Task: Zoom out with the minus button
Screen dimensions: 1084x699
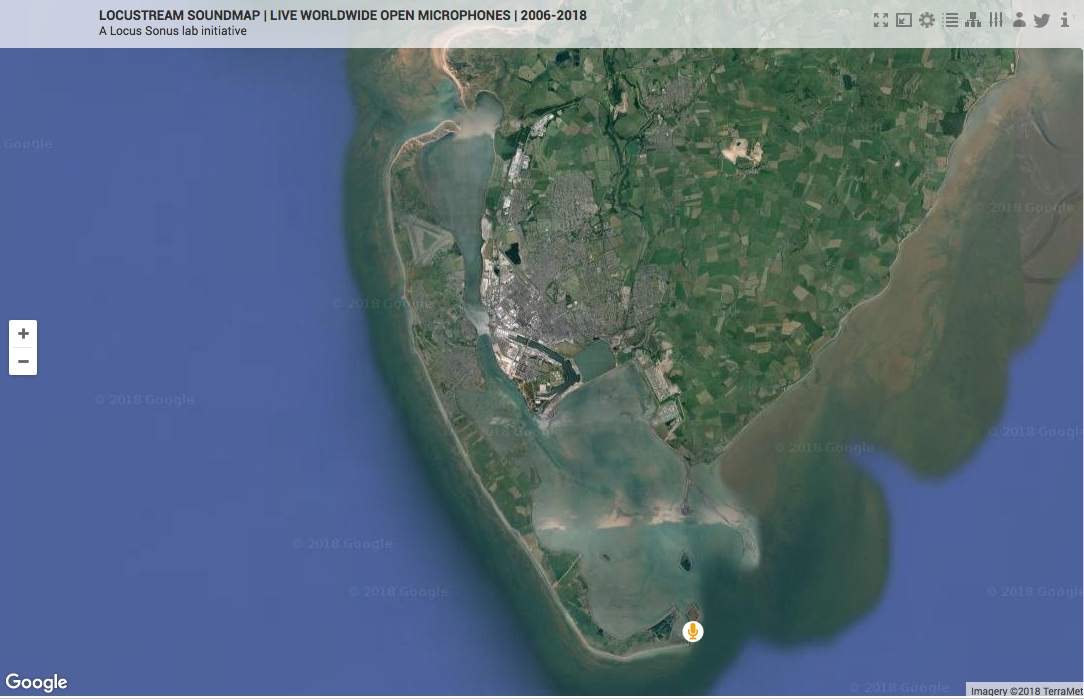Action: pyautogui.click(x=23, y=361)
